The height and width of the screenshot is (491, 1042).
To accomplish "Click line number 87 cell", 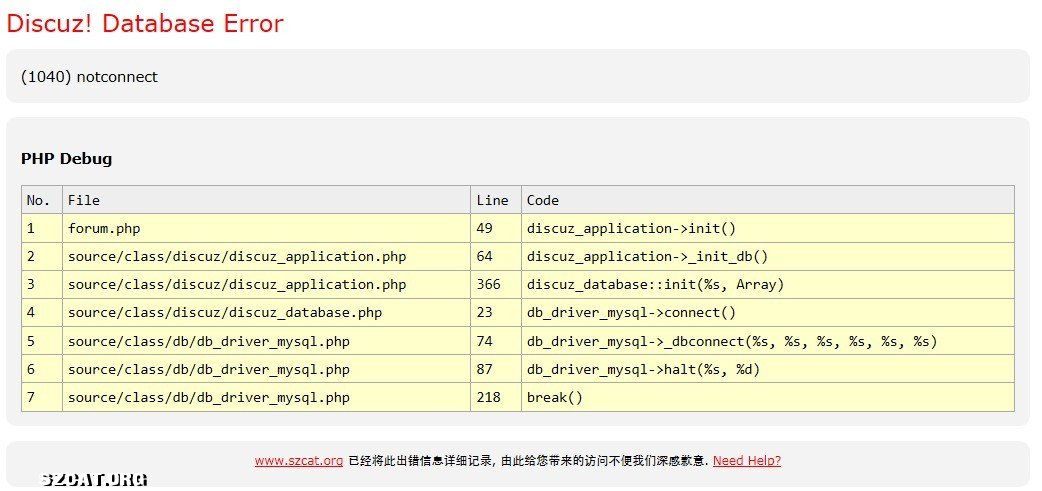I will click(496, 369).
